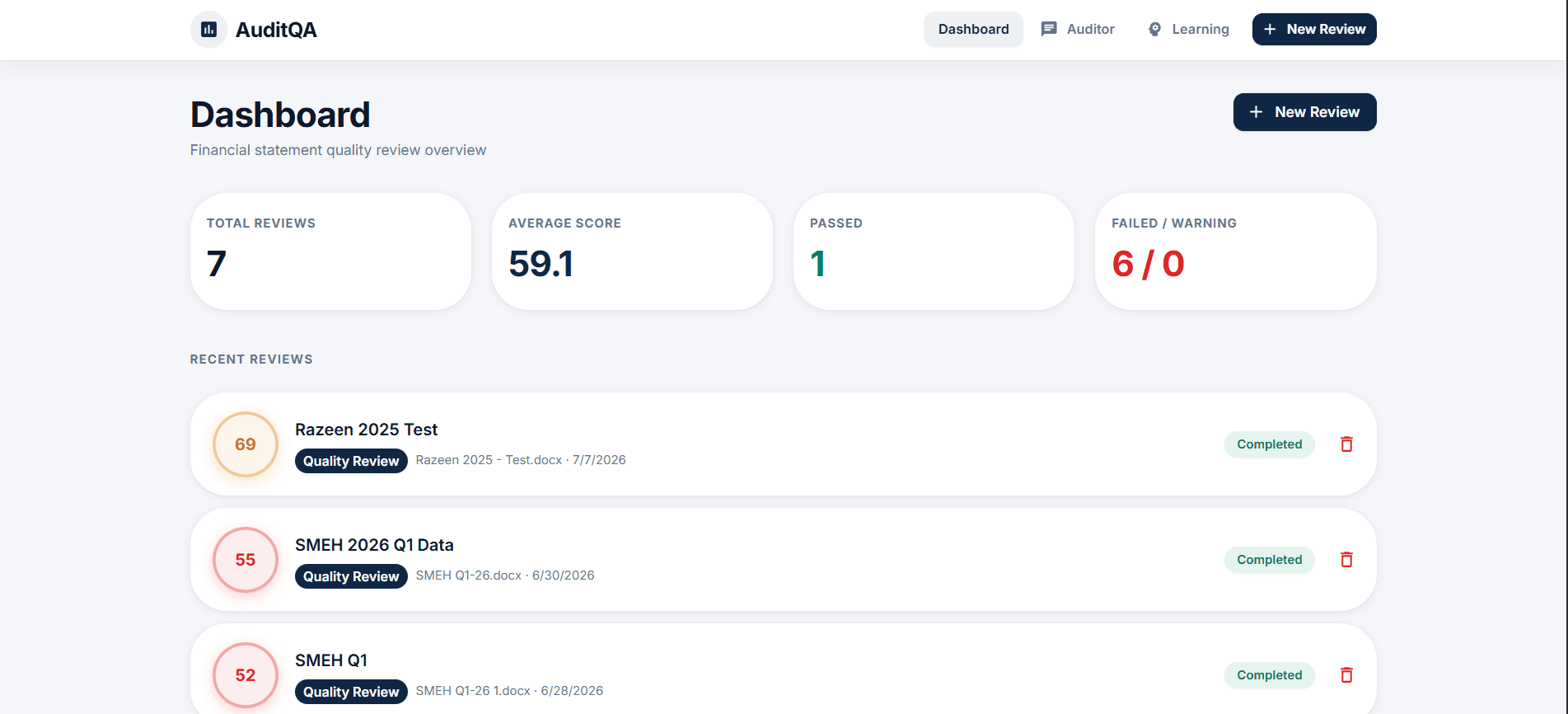Delete the SMEH 2026 Q1 Data review
Viewport: 1568px width, 714px height.
[x=1346, y=560]
